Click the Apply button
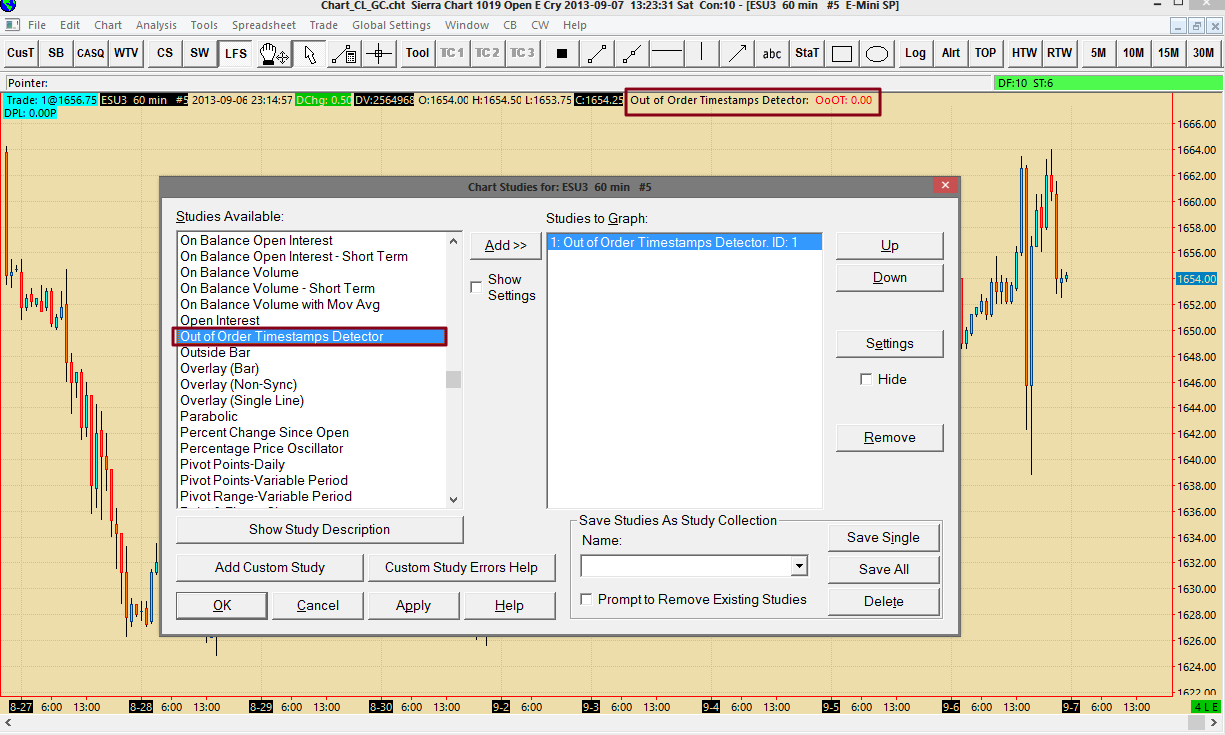 point(413,605)
